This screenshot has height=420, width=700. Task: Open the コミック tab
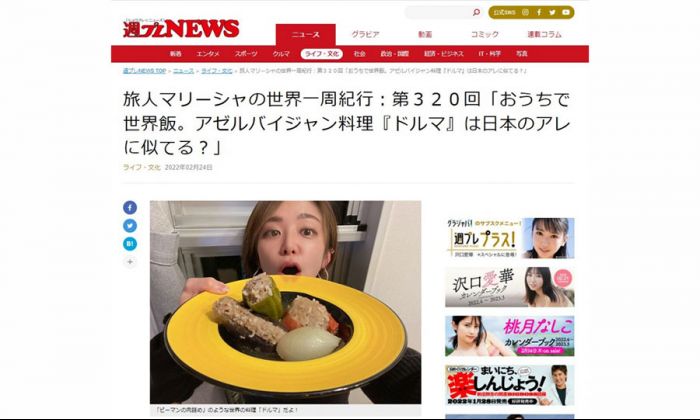(x=485, y=34)
